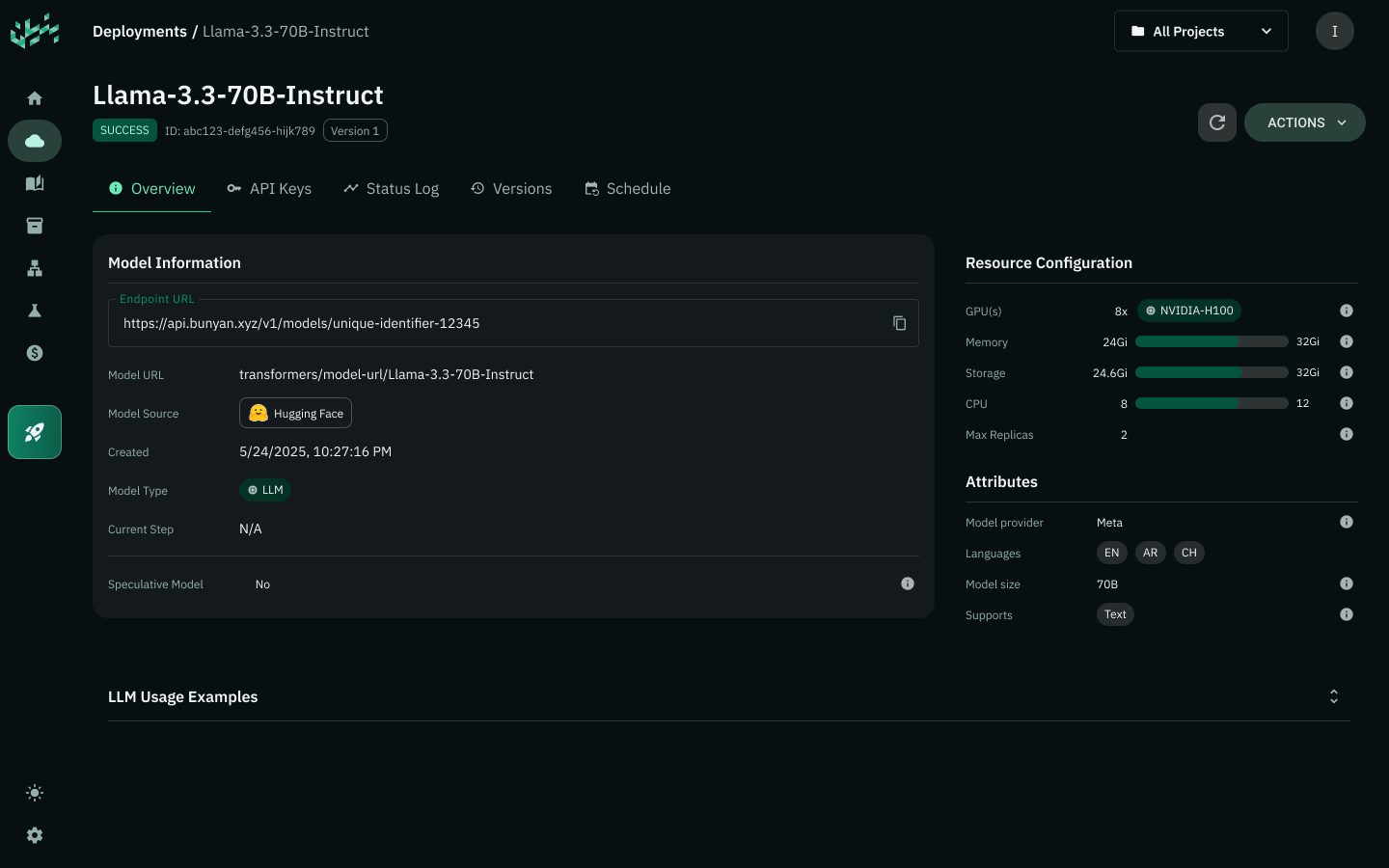The width and height of the screenshot is (1389, 868).
Task: Click the deployment ID abc123-defg456-hijk789
Action: click(240, 131)
